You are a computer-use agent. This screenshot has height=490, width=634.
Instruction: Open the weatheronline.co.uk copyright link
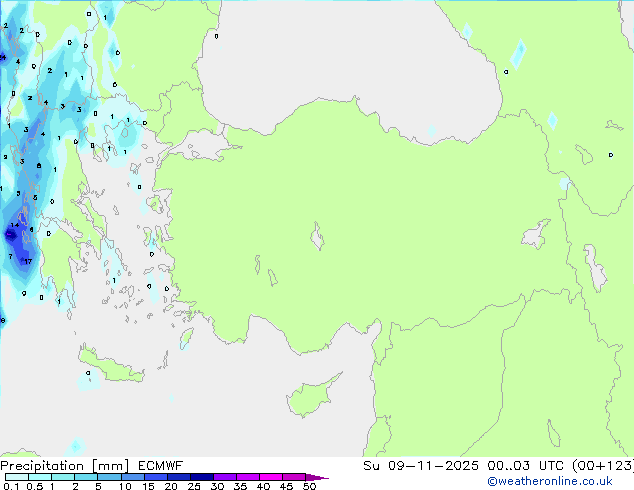coord(550,481)
